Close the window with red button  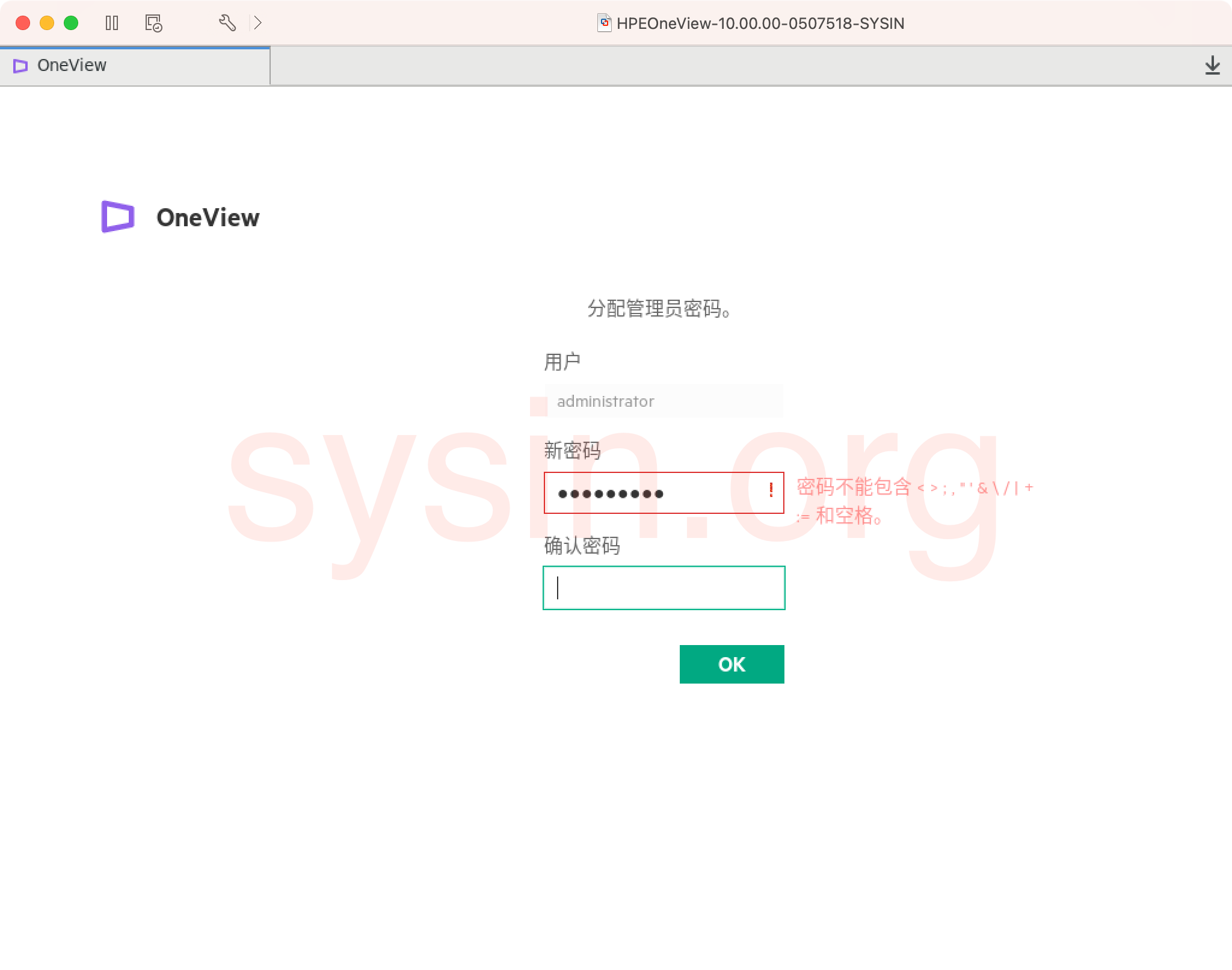pos(23,23)
